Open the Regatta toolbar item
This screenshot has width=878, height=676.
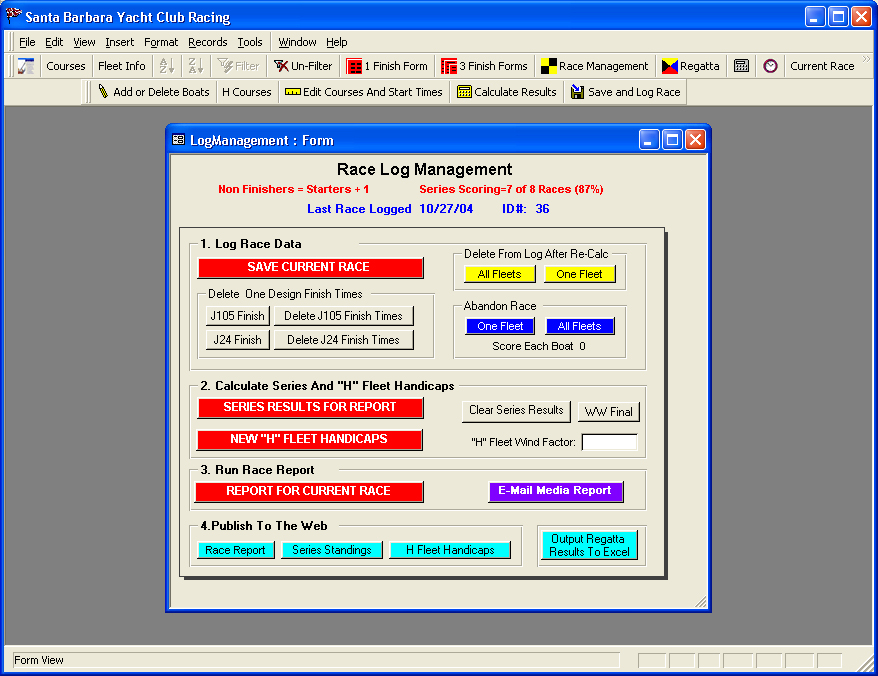[x=690, y=66]
